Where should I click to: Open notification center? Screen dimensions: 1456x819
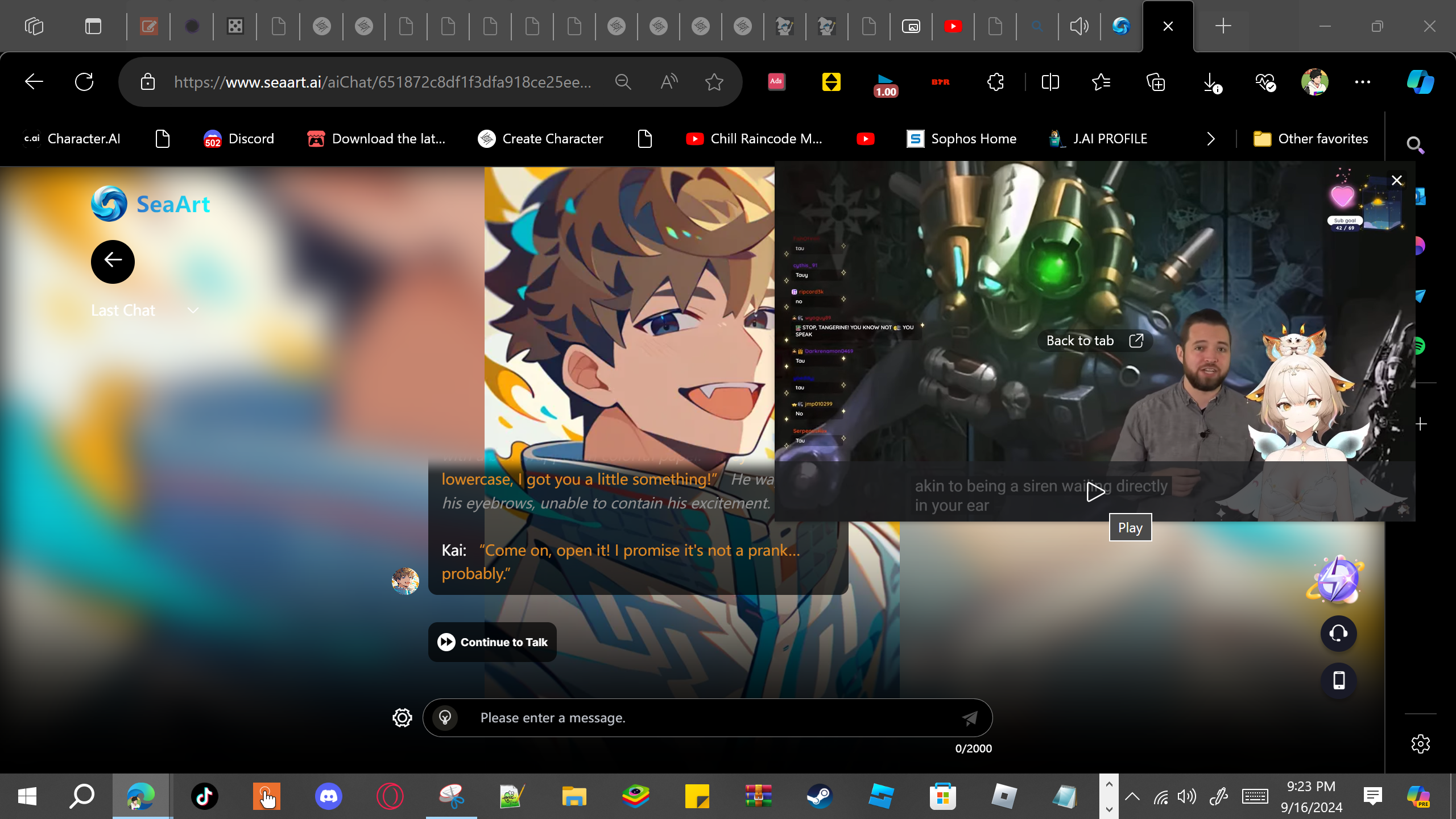pos(1373,796)
